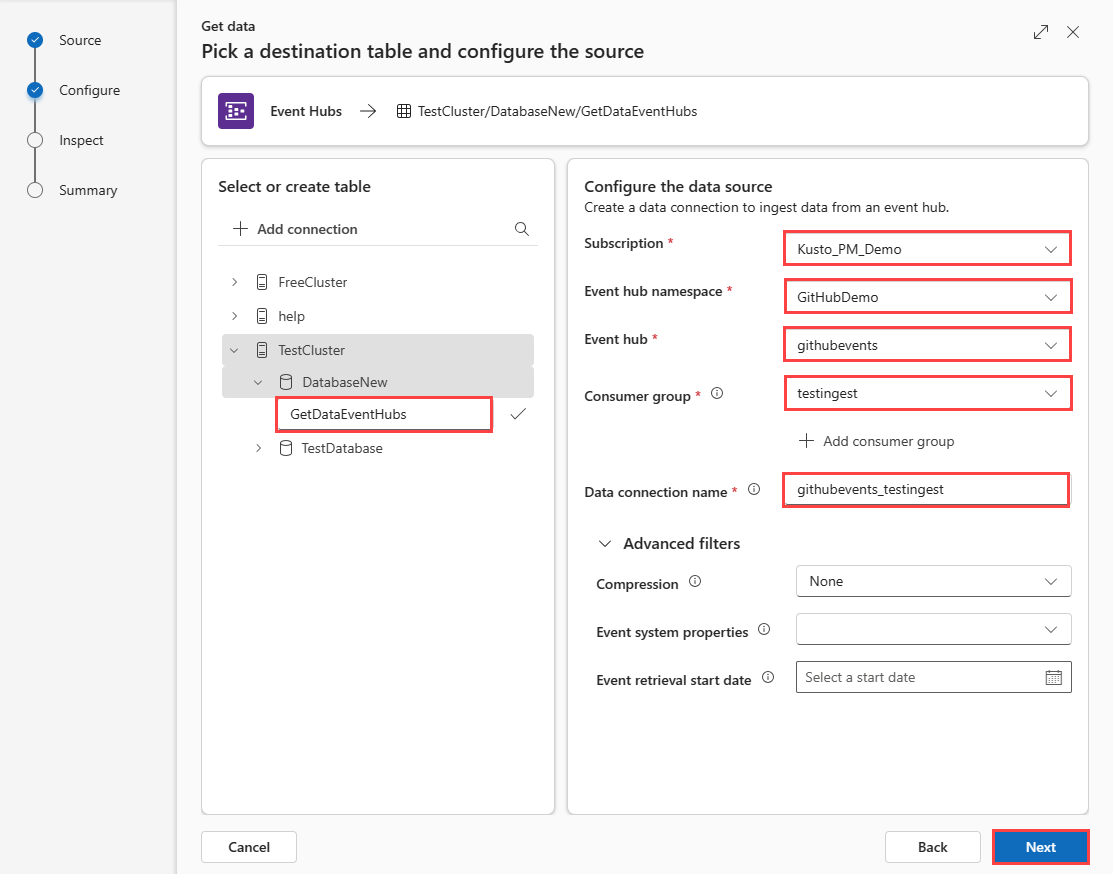Open the Event hub namespace dropdown

(x=926, y=297)
